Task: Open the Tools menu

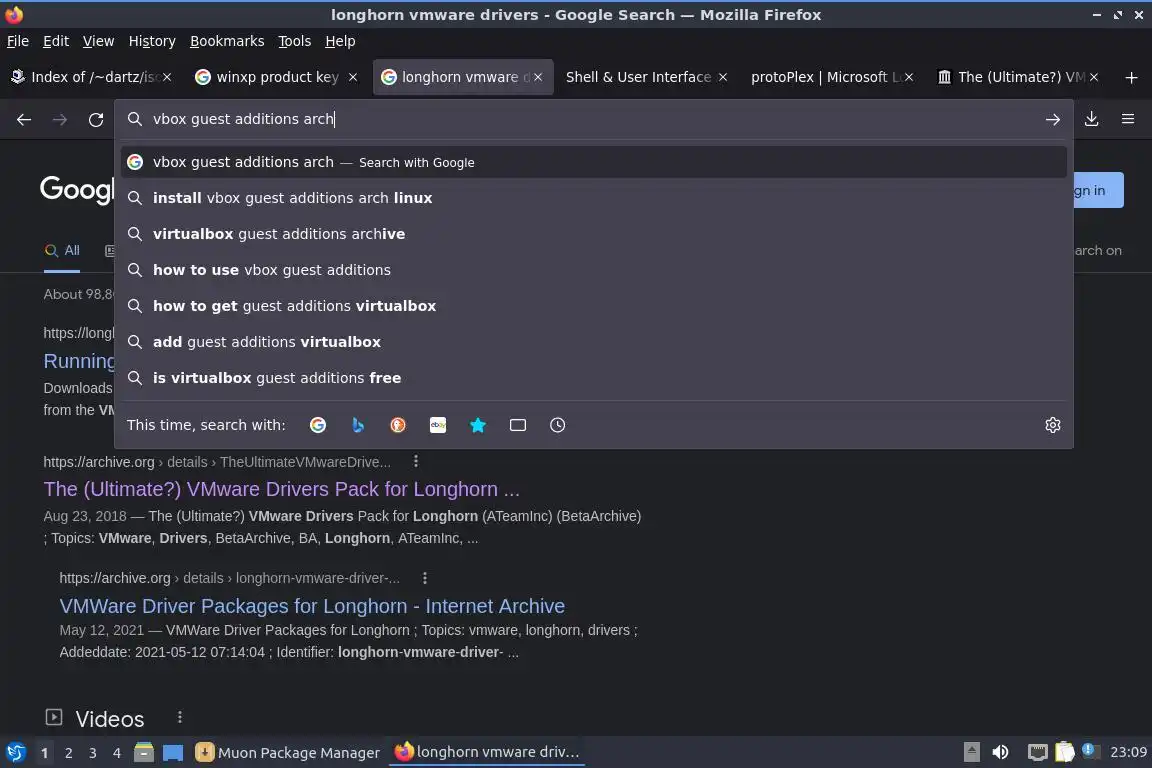Action: pyautogui.click(x=295, y=41)
